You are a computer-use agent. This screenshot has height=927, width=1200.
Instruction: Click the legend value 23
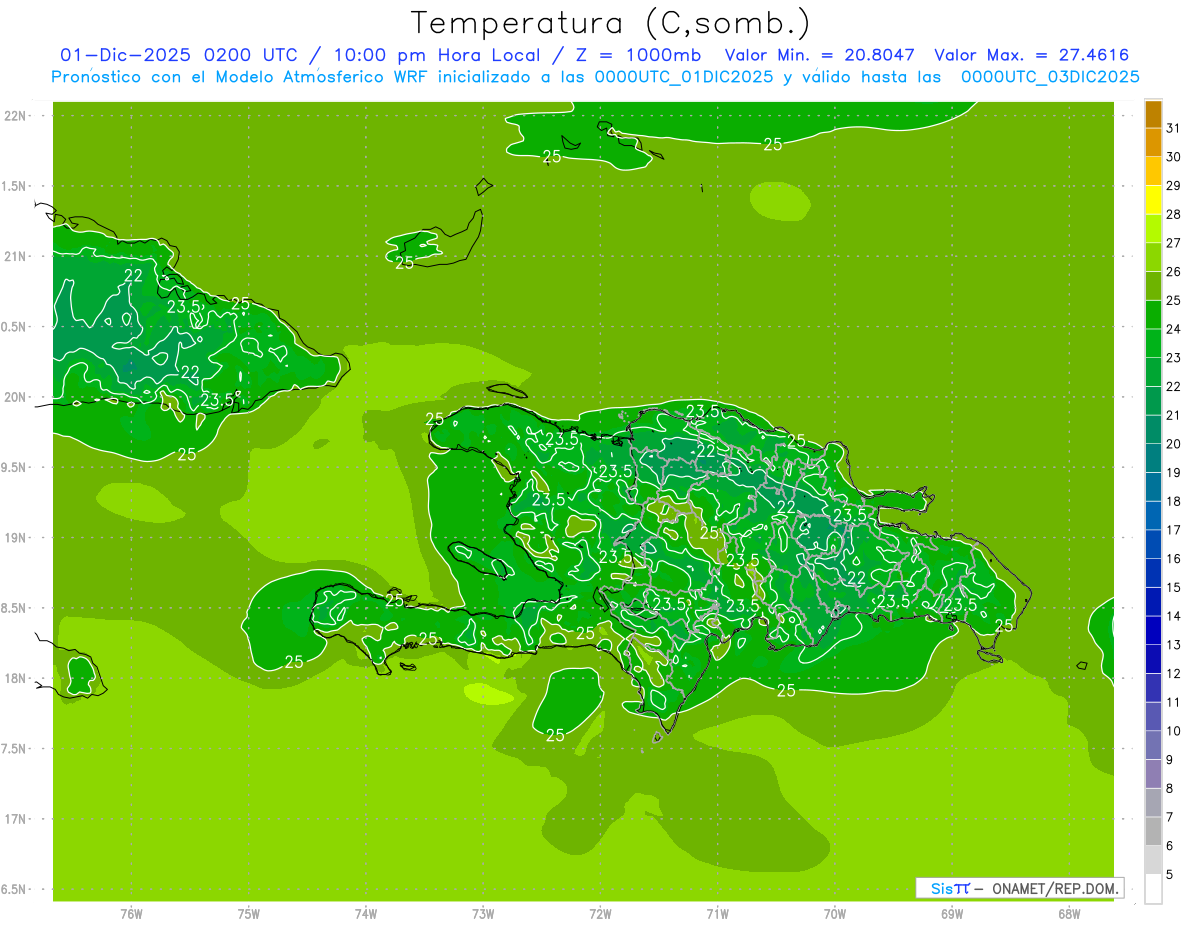coord(1174,358)
